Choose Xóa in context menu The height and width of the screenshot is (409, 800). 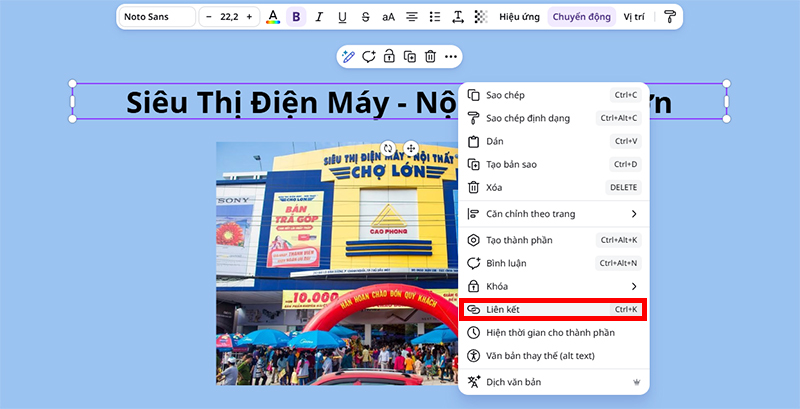click(554, 188)
